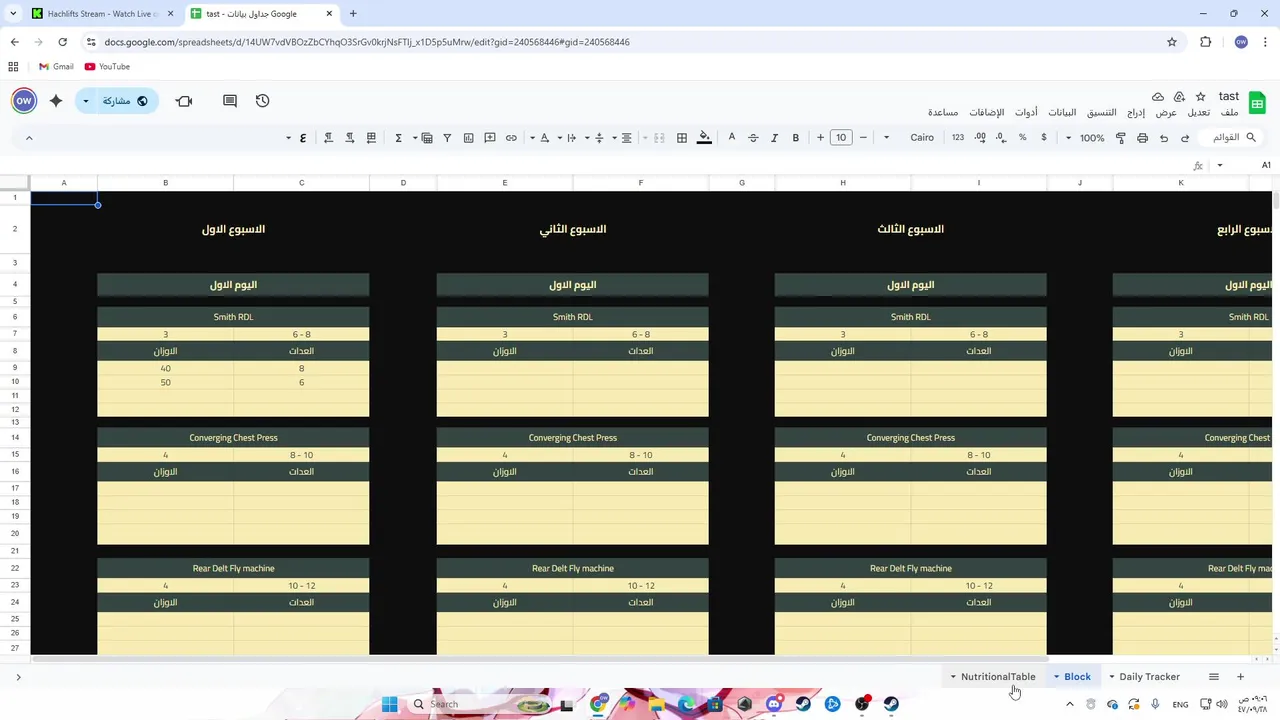
Task: Click the insert comment icon in toolbar
Action: pyautogui.click(x=490, y=138)
